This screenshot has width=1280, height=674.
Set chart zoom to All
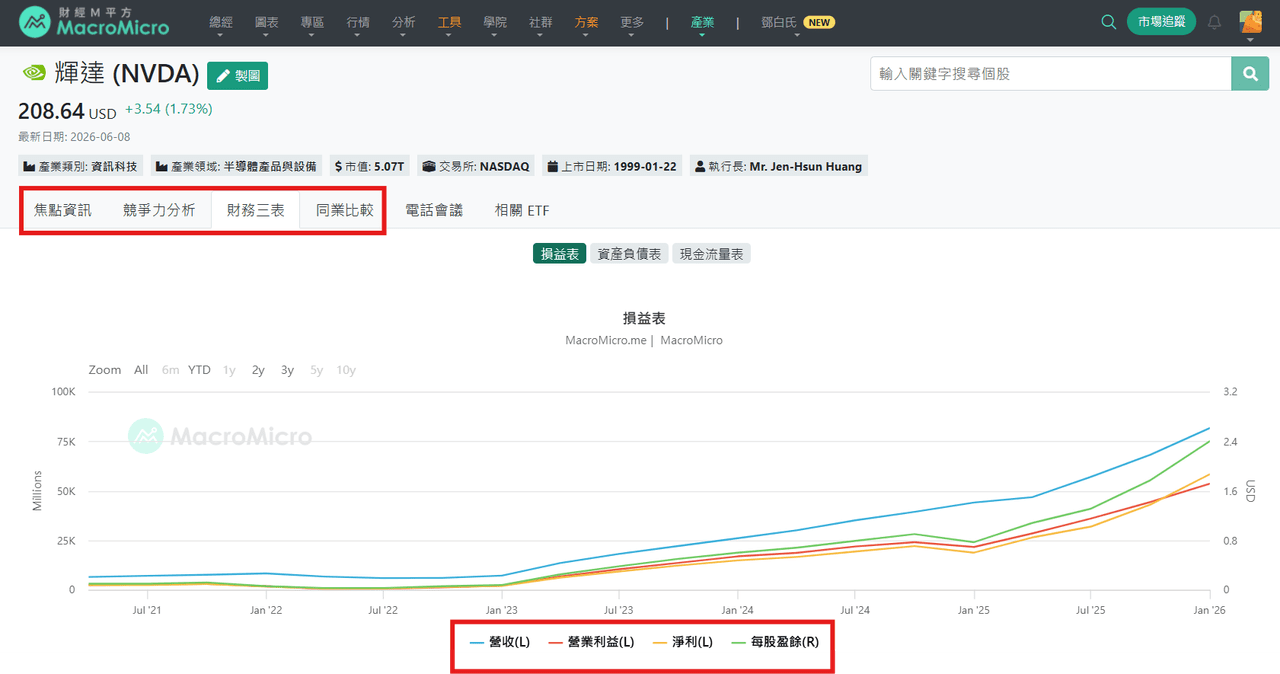(141, 370)
